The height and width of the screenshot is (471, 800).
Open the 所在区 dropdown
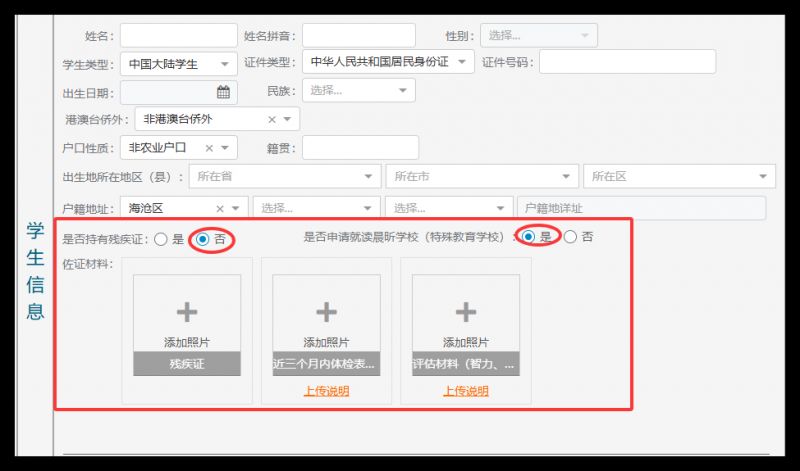click(x=680, y=176)
